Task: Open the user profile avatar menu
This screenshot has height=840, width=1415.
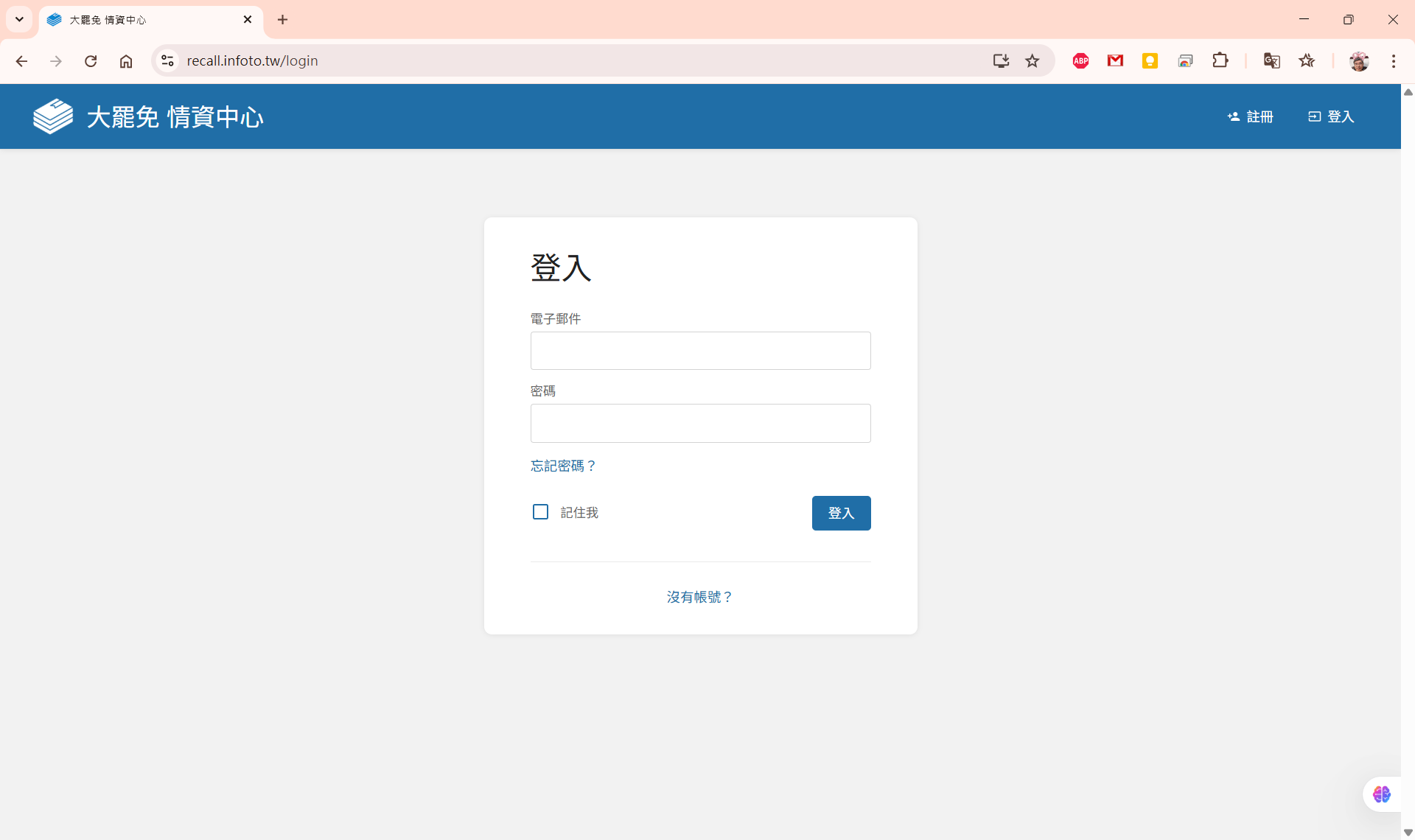Action: coord(1358,61)
